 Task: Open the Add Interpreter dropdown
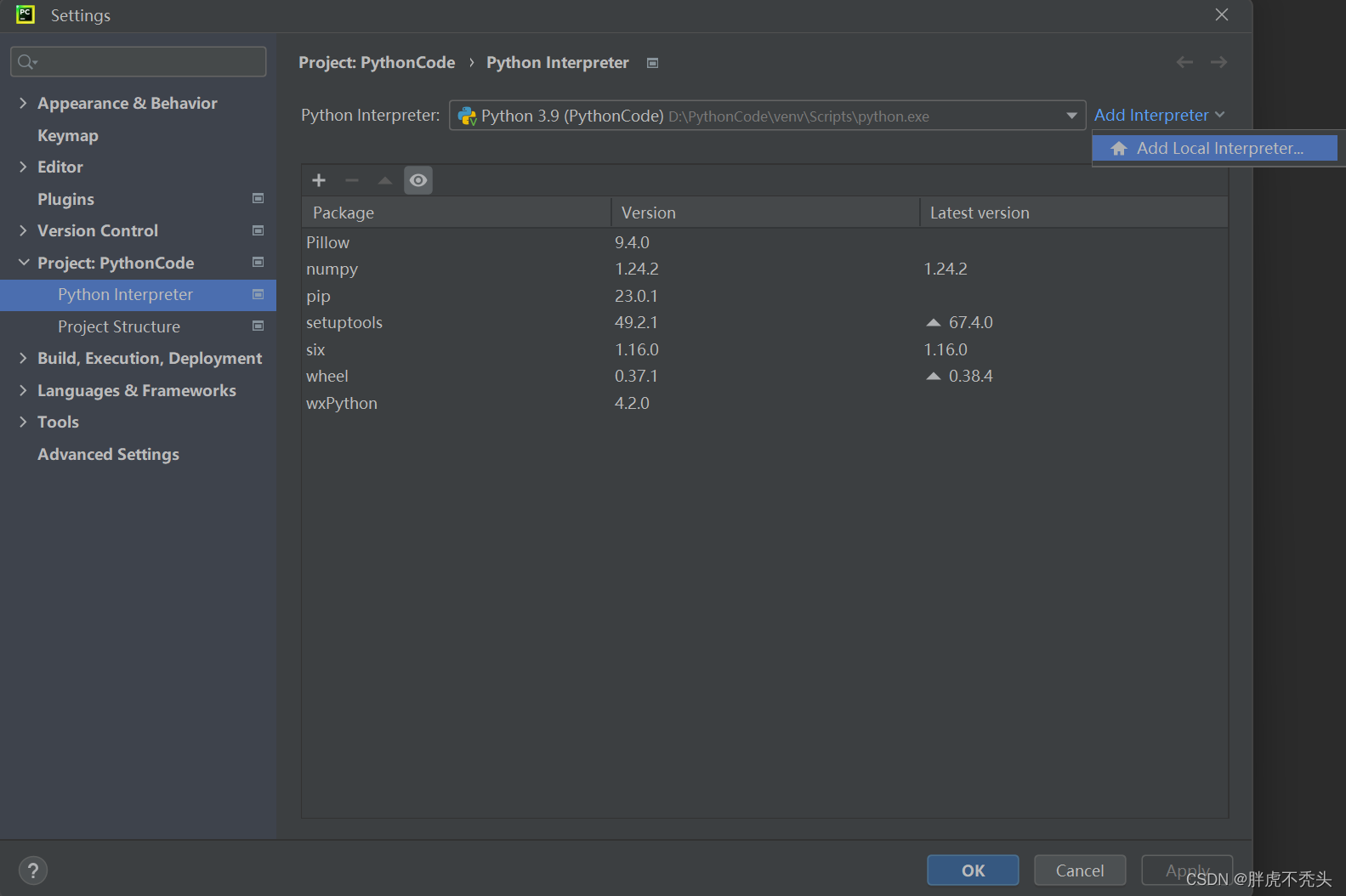pyautogui.click(x=1159, y=115)
